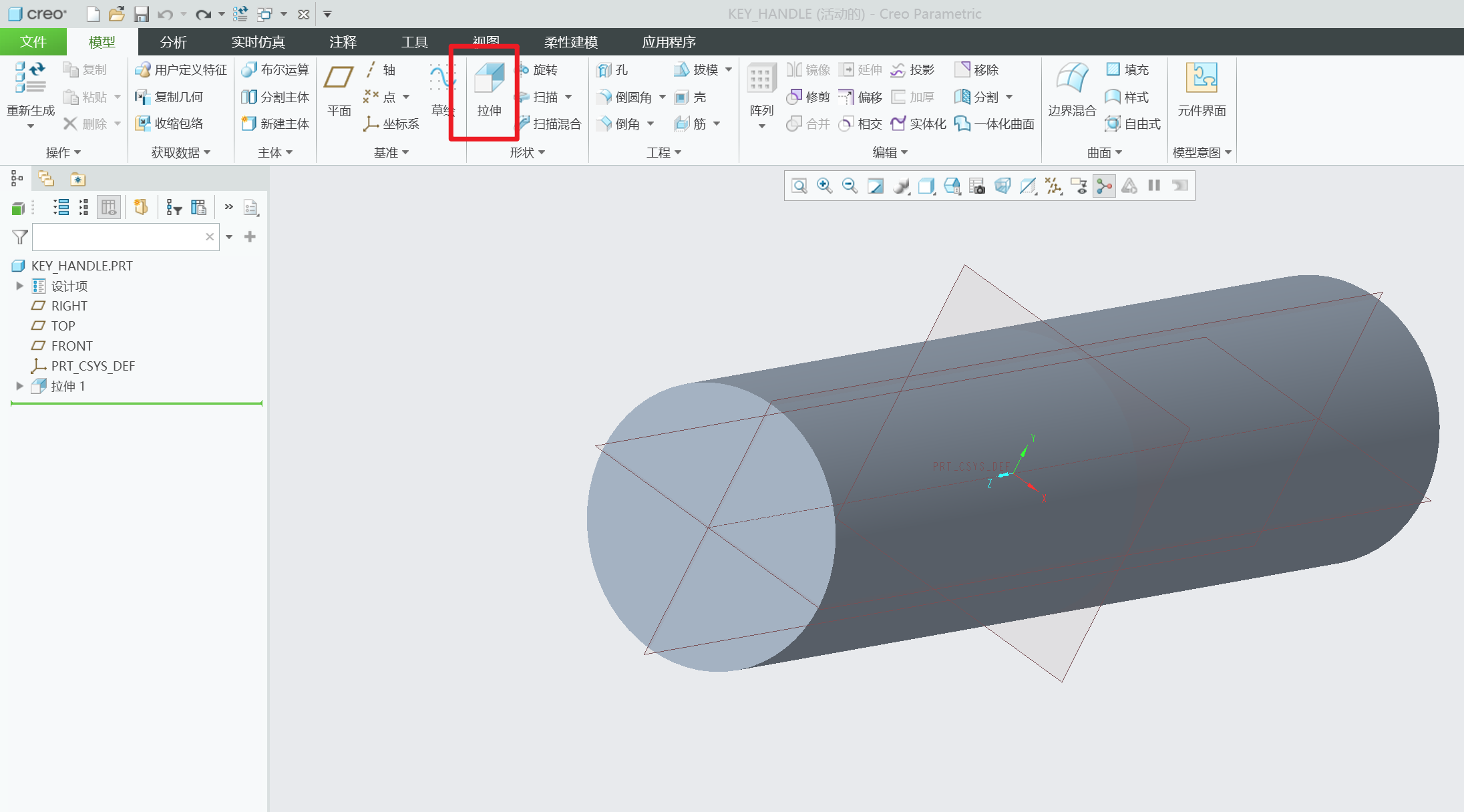Screen dimensions: 1464x812
Task: Select the 旋转 (Revolve) tool
Action: pyautogui.click(x=544, y=70)
